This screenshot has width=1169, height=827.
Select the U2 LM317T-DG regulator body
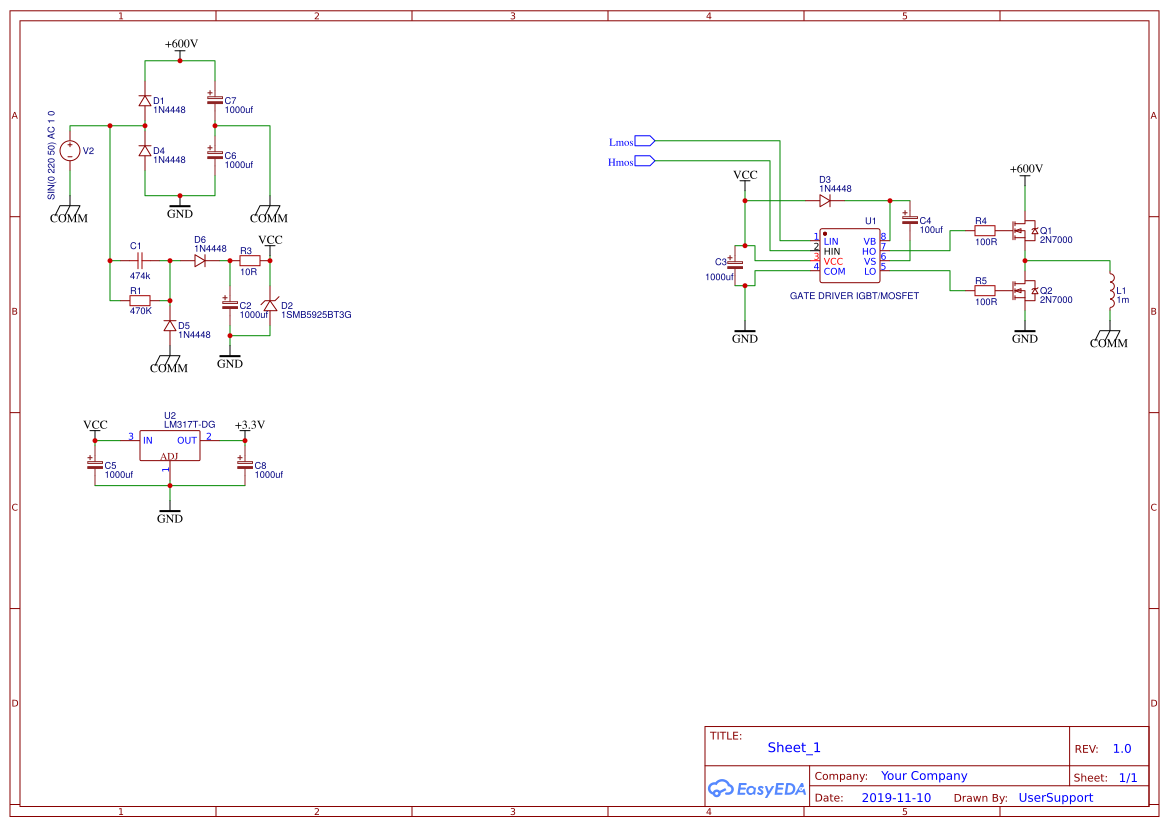coord(169,446)
